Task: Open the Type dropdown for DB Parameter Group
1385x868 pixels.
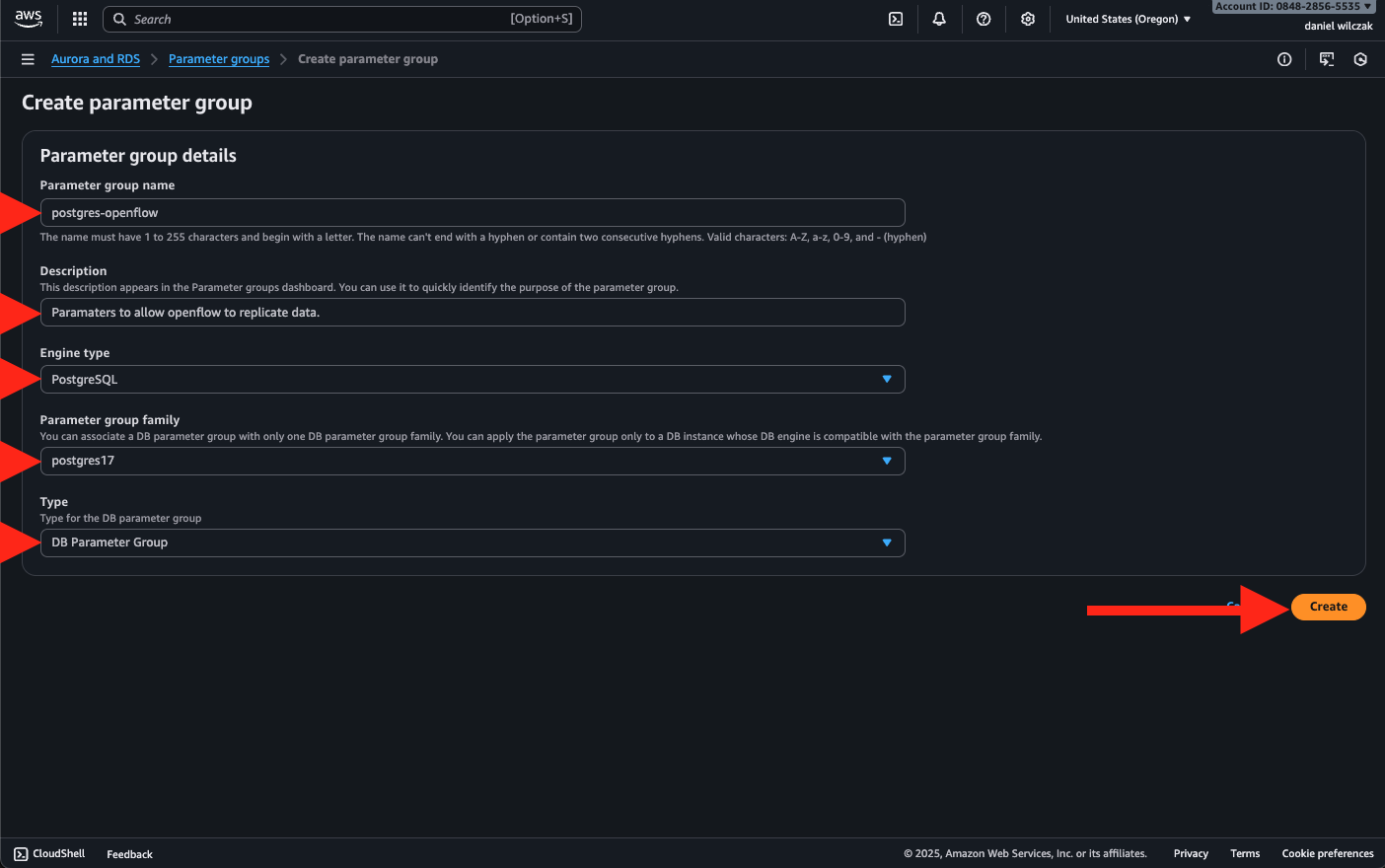Action: tap(473, 542)
